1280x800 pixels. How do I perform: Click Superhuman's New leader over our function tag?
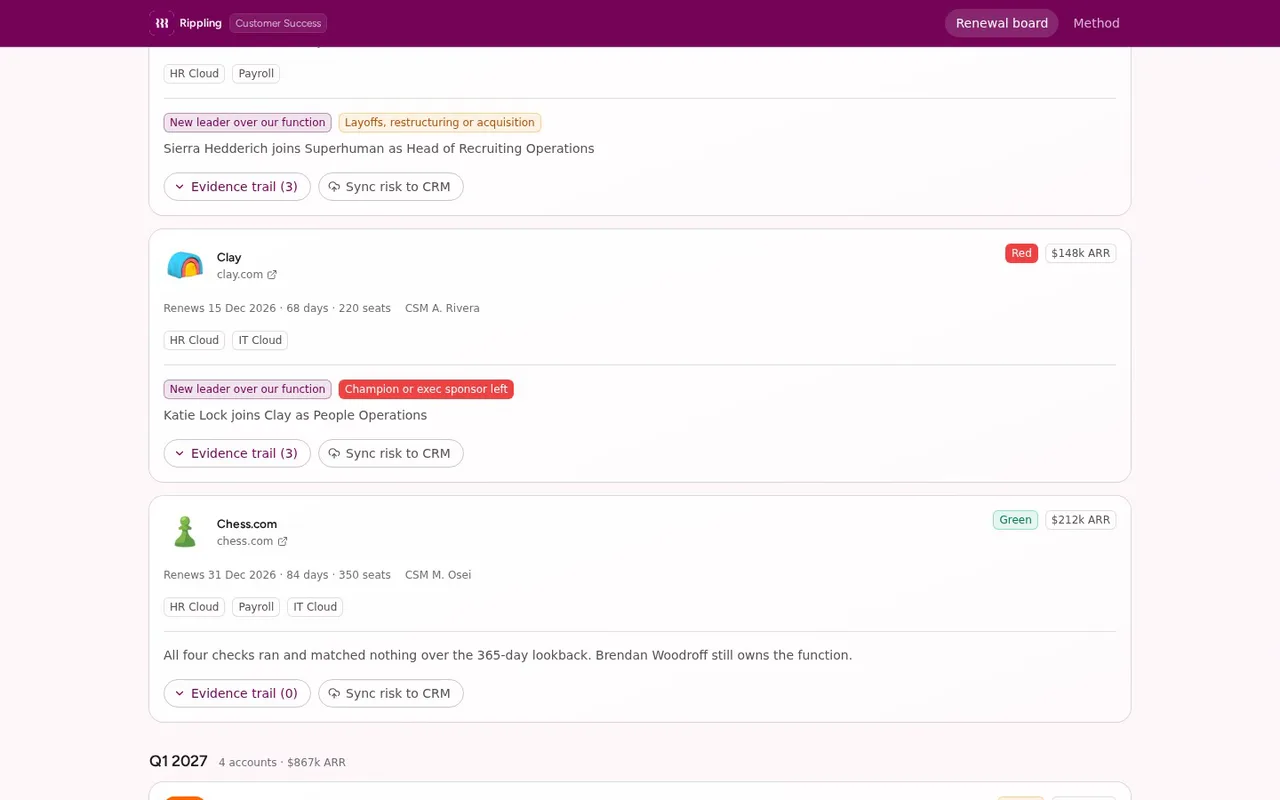point(247,123)
